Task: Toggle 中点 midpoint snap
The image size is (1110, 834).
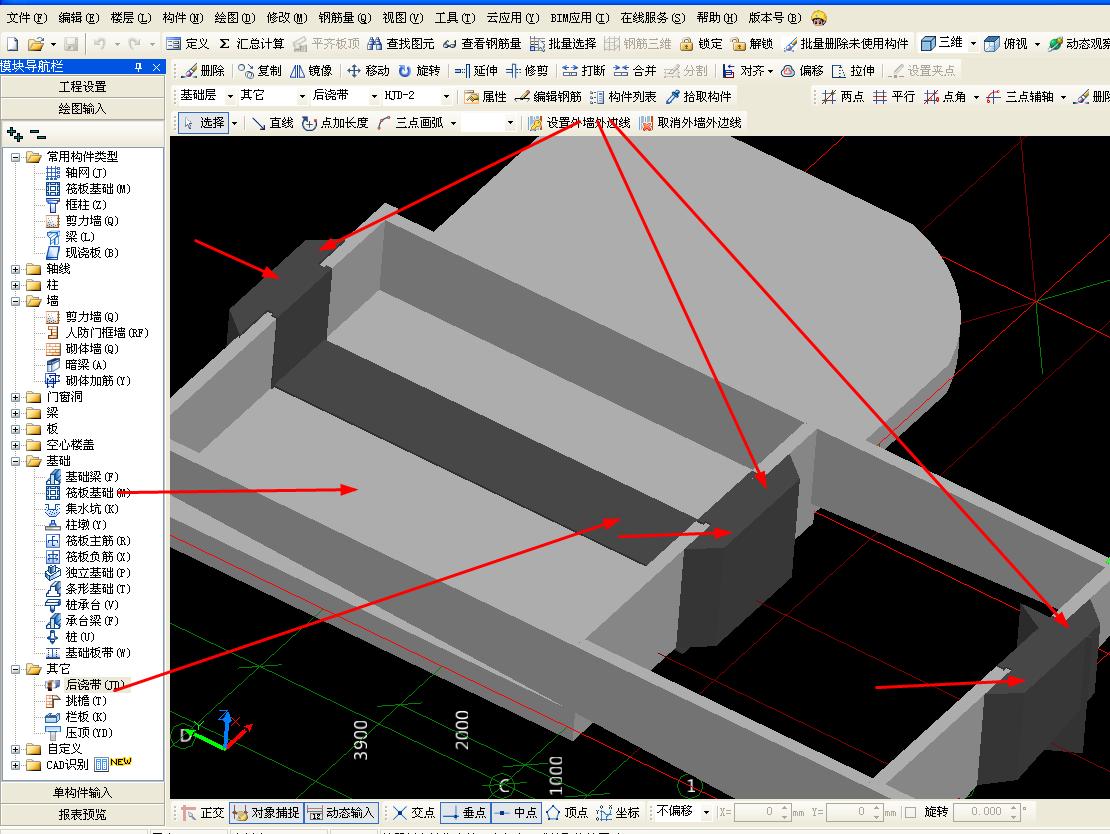Action: 515,812
